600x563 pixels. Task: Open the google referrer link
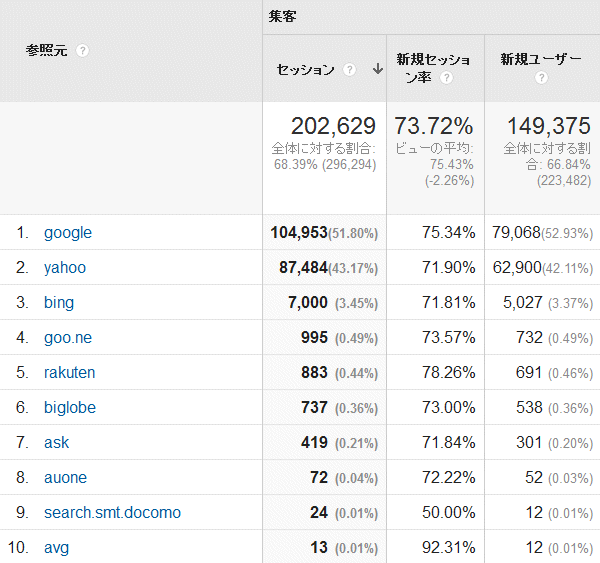click(68, 233)
